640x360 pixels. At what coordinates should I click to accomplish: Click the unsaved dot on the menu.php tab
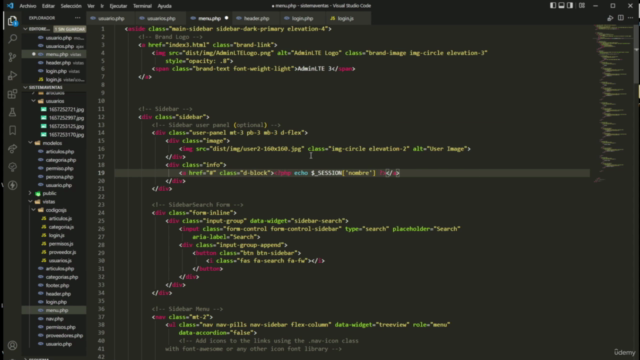pyautogui.click(x=227, y=18)
